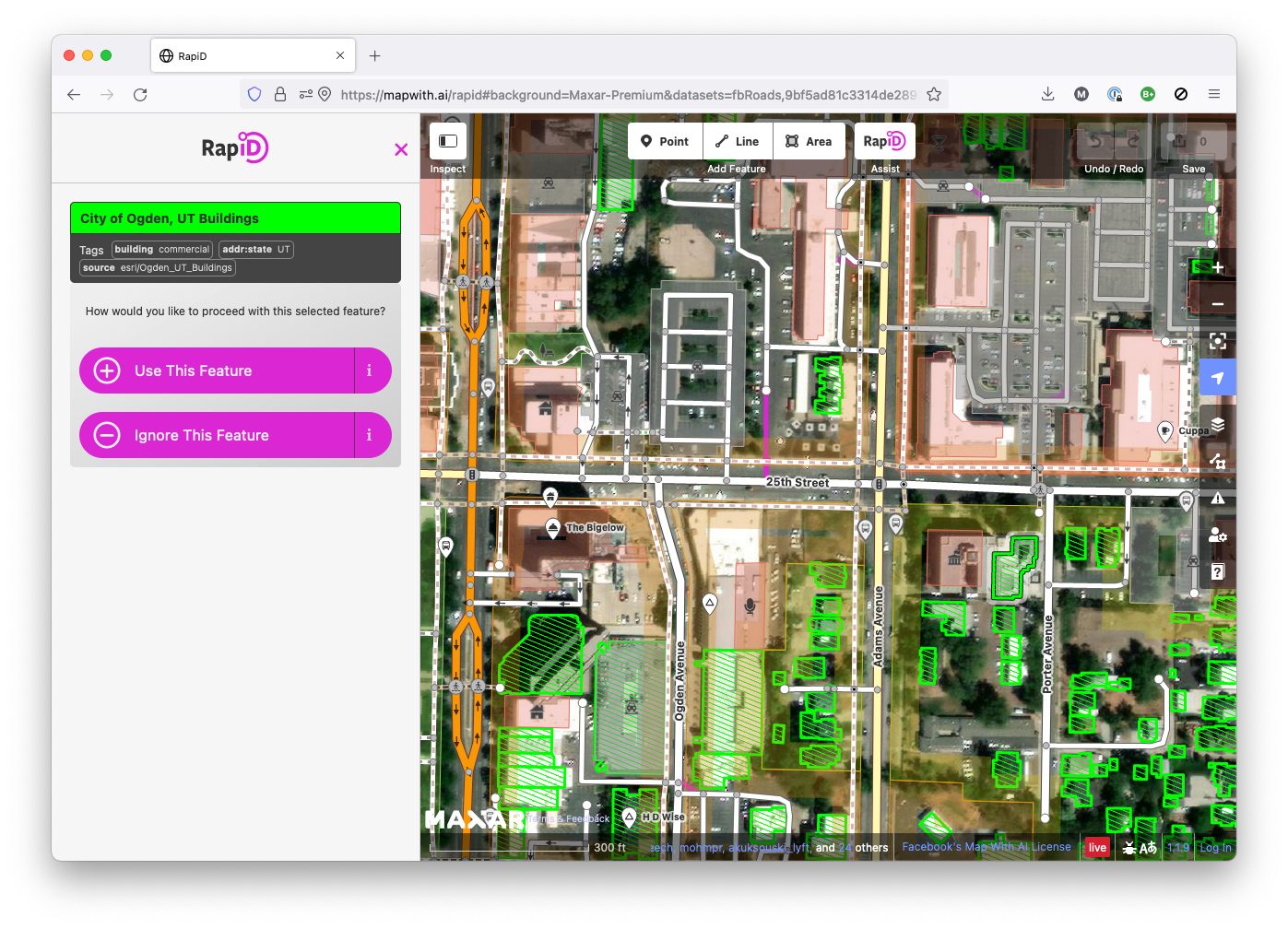The width and height of the screenshot is (1288, 929).
Task: Open the help panel icon
Action: 1218,571
